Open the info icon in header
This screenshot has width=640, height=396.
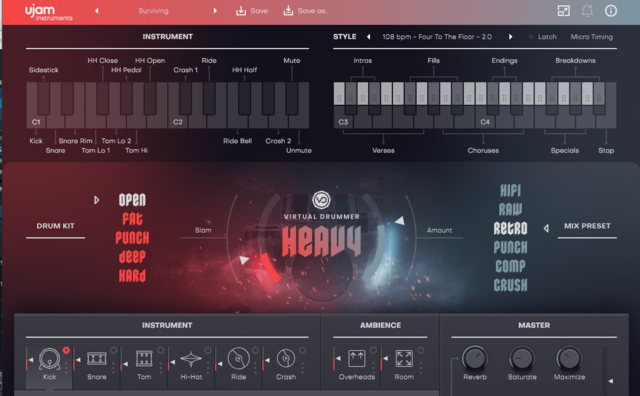click(611, 11)
